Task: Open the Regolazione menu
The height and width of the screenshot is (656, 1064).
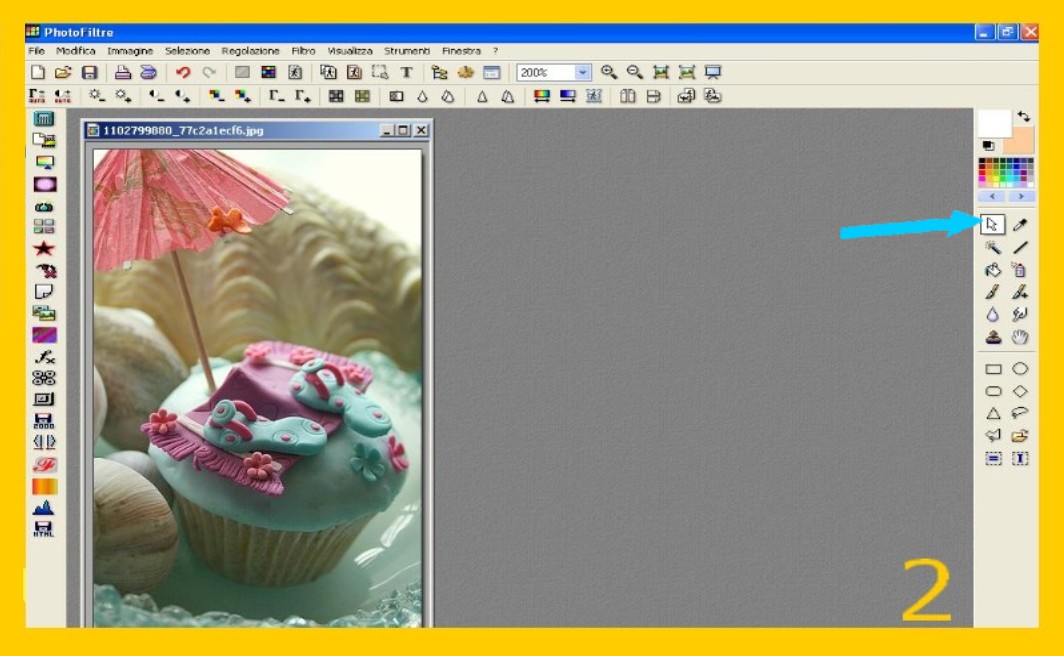Action: point(250,51)
